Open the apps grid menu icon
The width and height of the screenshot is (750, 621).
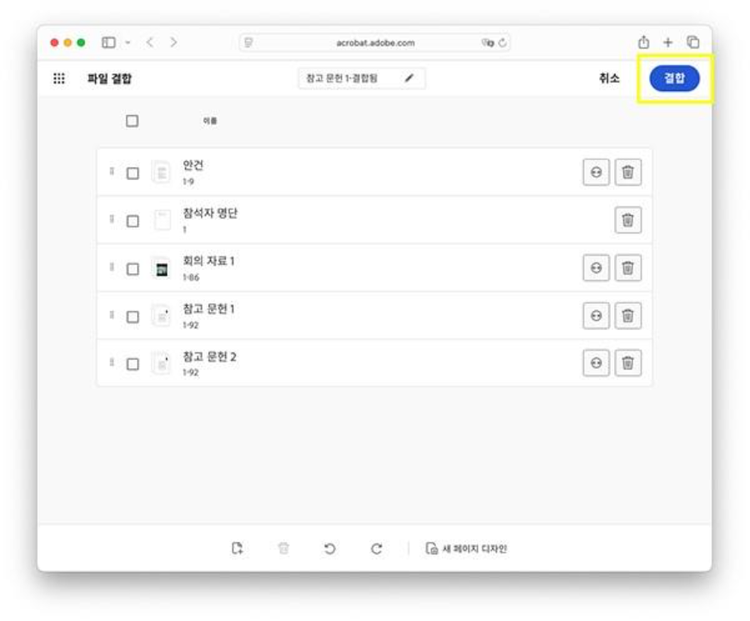tap(59, 78)
